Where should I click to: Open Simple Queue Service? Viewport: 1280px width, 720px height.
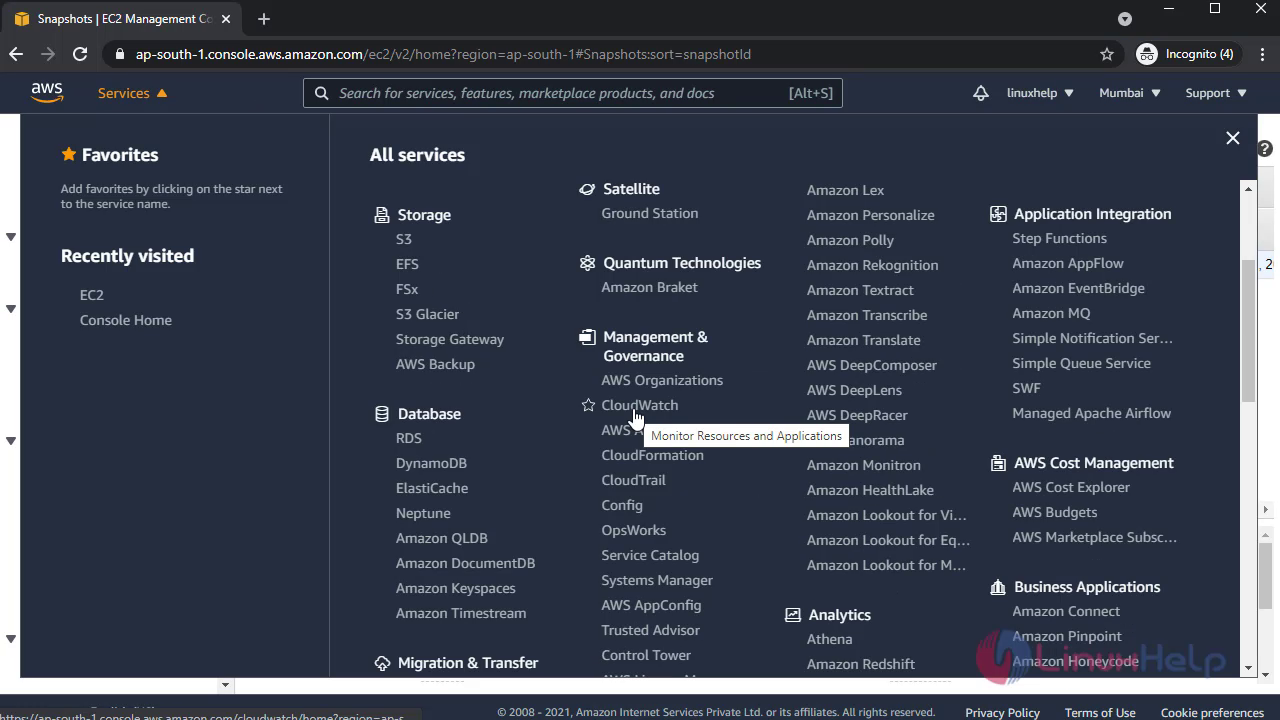click(x=1081, y=363)
